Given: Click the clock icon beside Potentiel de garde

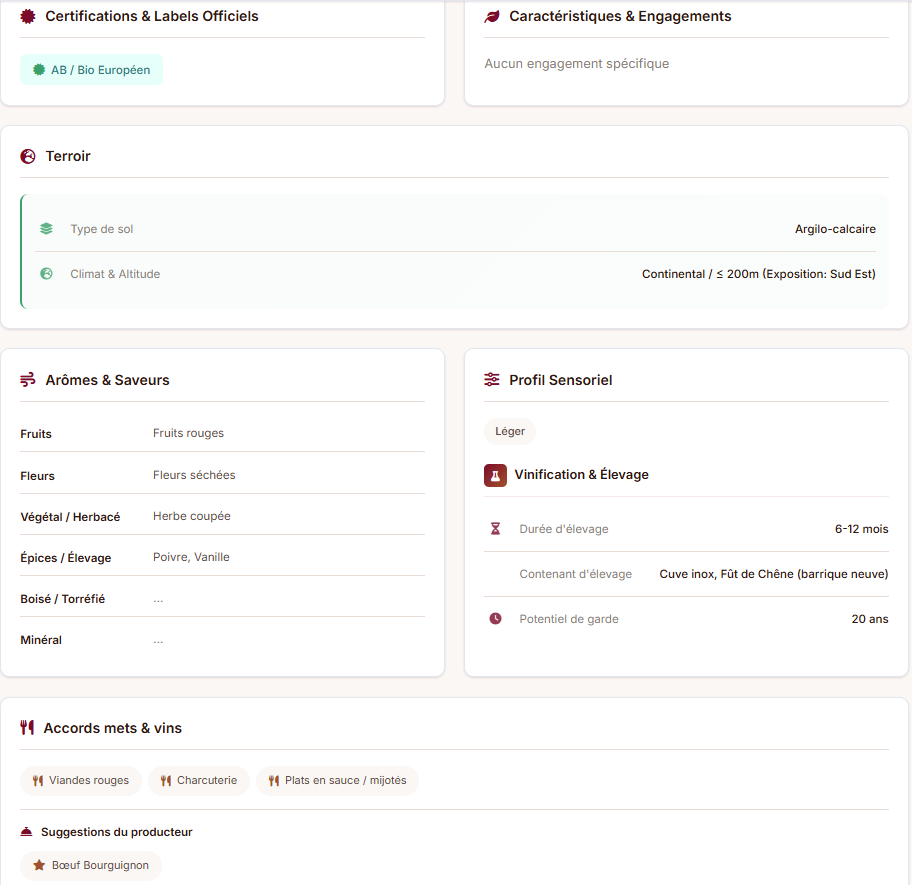Looking at the screenshot, I should coord(495,619).
